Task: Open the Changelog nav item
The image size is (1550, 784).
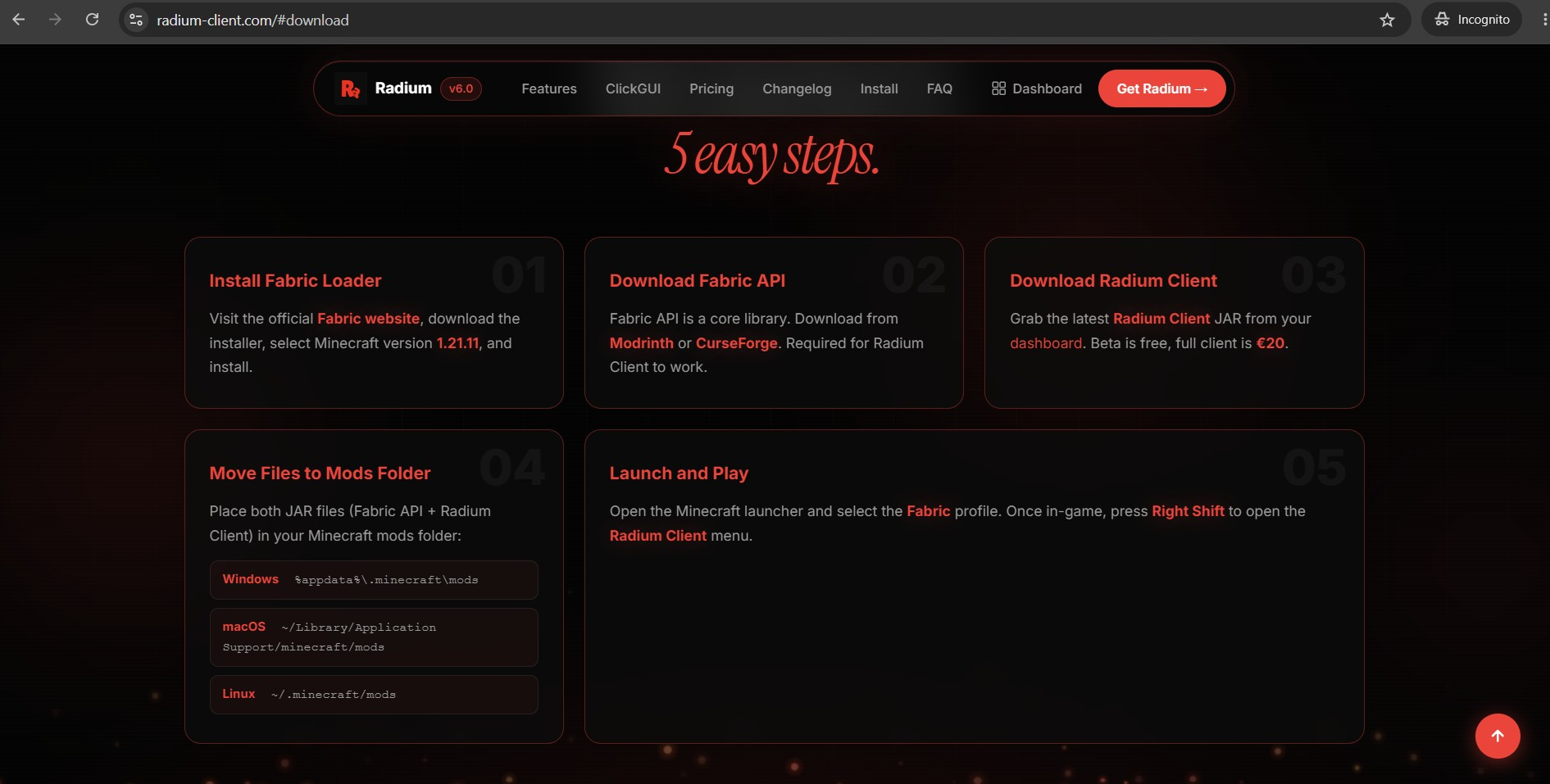Action: click(x=797, y=88)
